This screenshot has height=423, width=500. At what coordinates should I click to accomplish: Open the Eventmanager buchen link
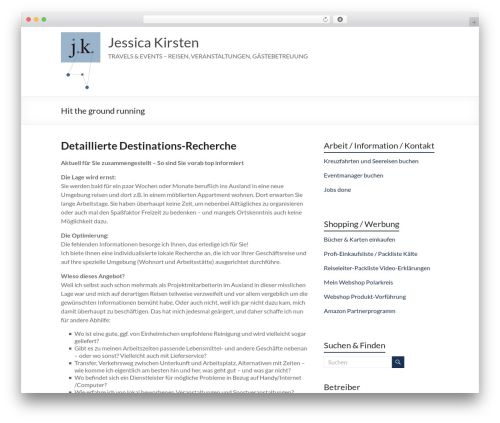click(353, 176)
